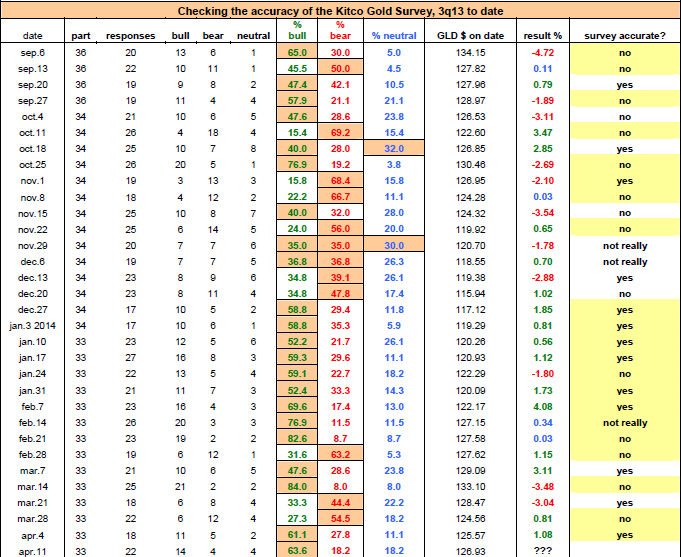Select the -1.80 result cell
The width and height of the screenshot is (681, 557).
(542, 374)
